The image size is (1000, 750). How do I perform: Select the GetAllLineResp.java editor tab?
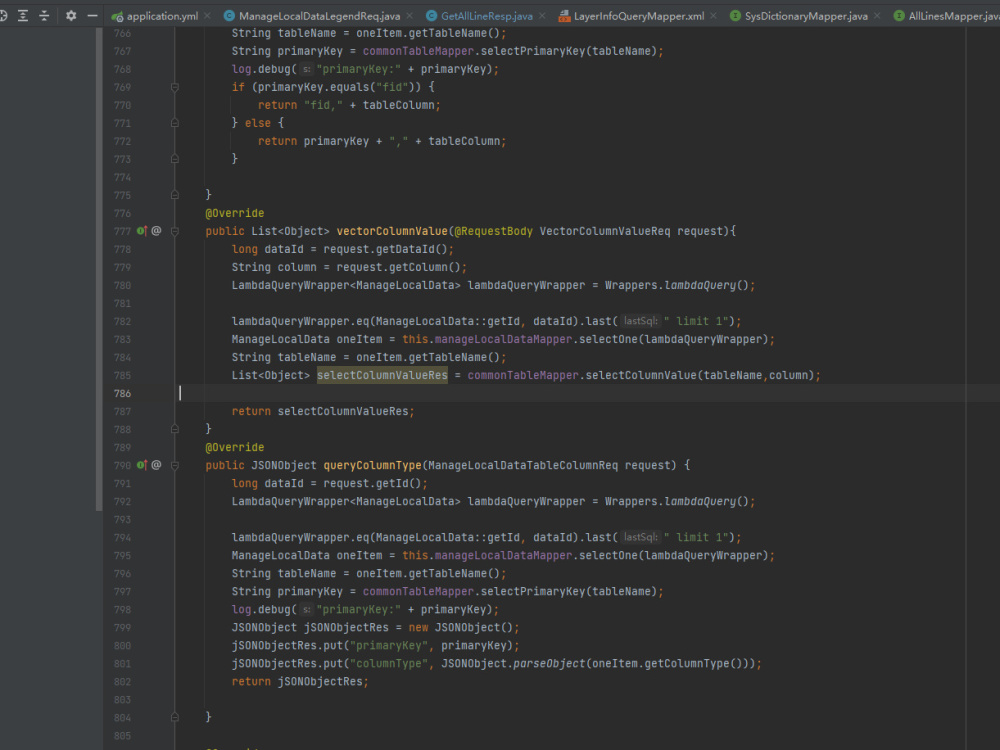pos(487,16)
